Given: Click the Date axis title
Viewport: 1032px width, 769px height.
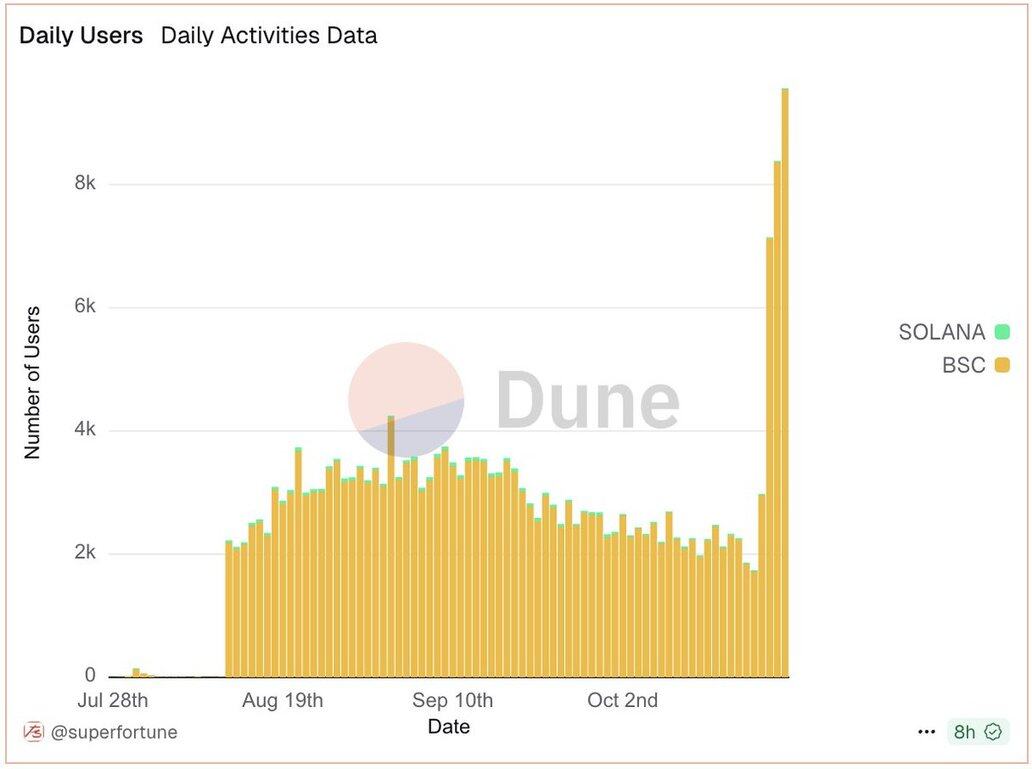Looking at the screenshot, I should pos(448,726).
